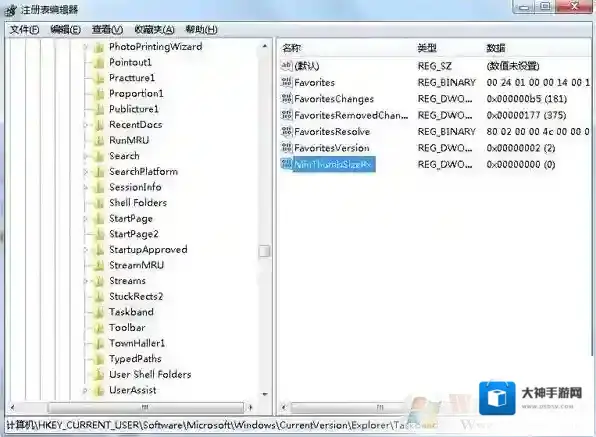Expand the Streams tree node
The height and width of the screenshot is (437, 596).
[x=86, y=281]
